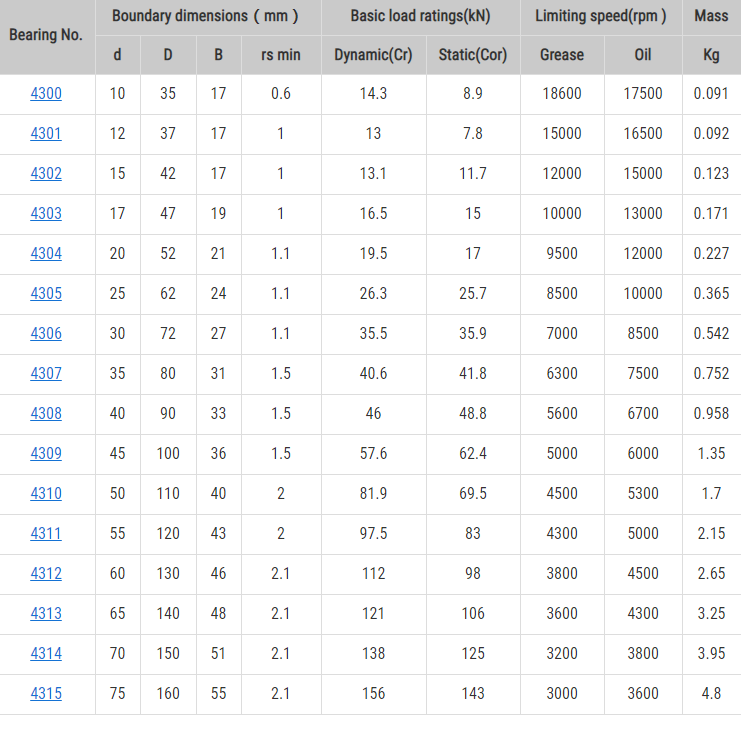Open the bearing 4301 link
Viewport: 741px width, 739px height.
pos(46,134)
